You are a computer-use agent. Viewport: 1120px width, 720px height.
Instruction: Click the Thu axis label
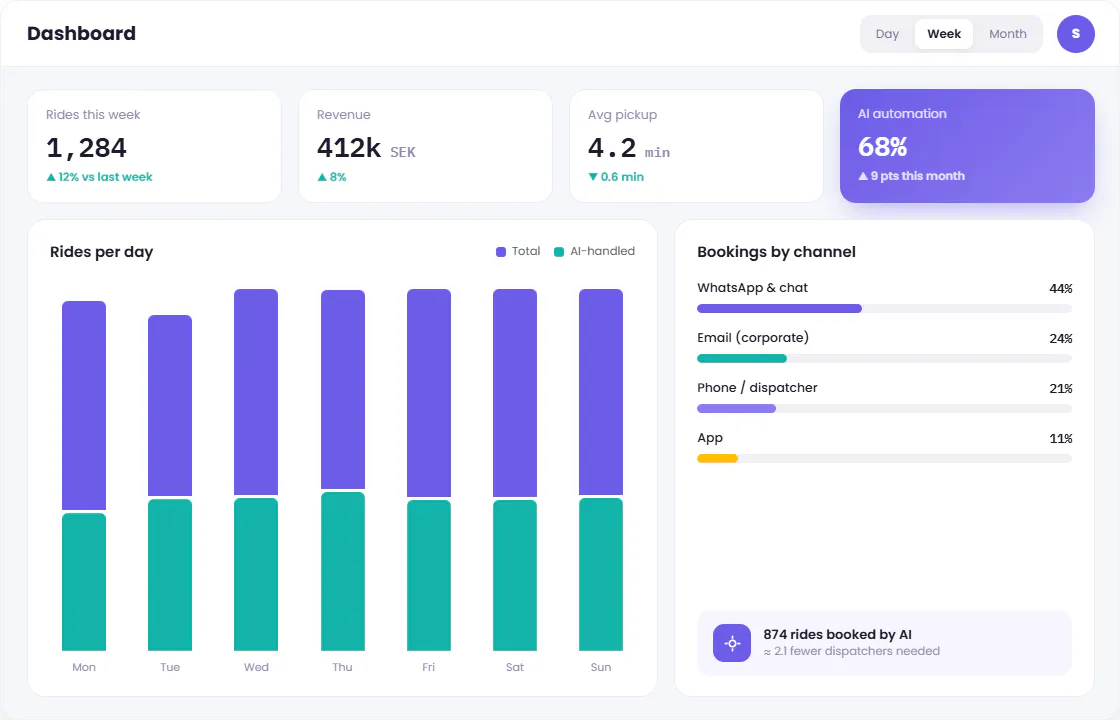click(342, 667)
